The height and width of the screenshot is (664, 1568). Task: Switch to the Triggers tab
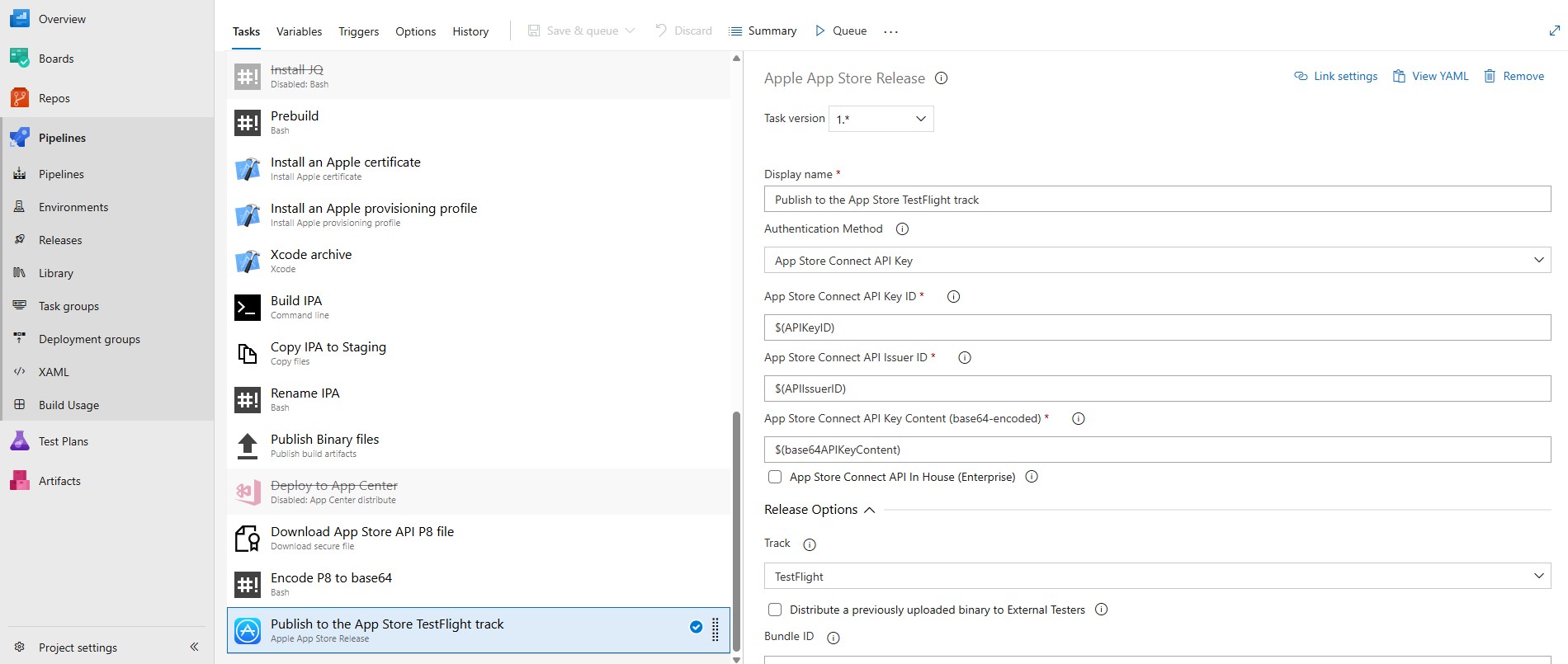(x=359, y=31)
